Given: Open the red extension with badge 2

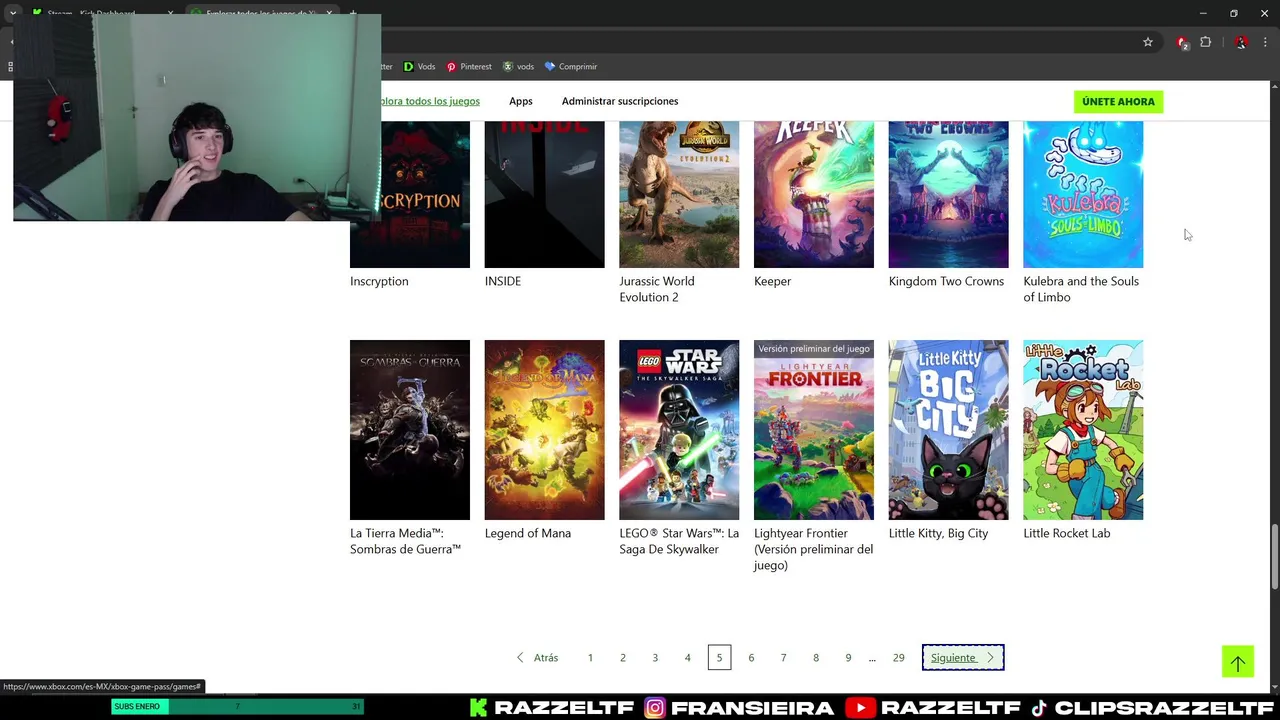Looking at the screenshot, I should 1183,42.
